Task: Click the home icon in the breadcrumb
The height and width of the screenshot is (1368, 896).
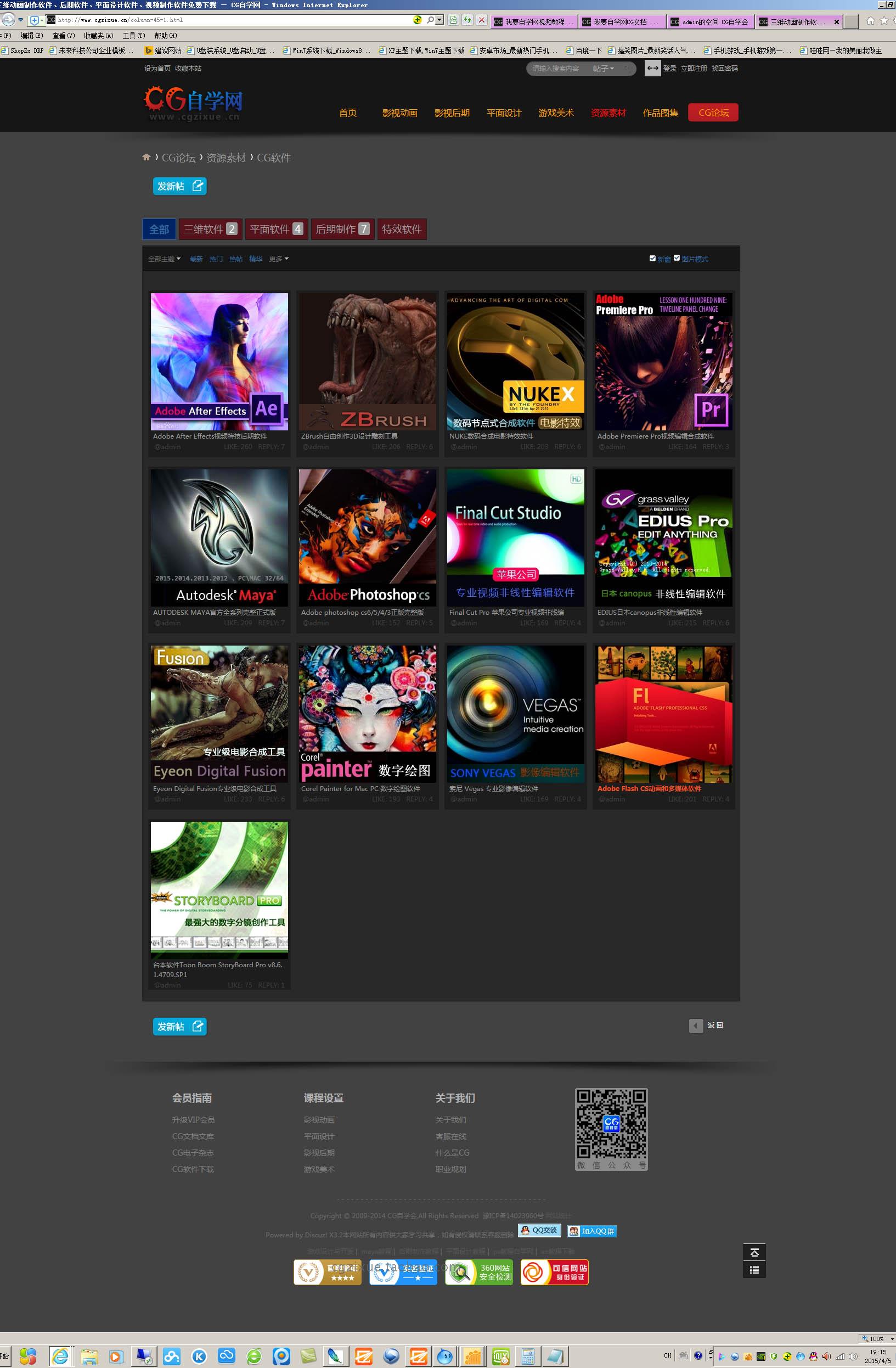Action: pyautogui.click(x=146, y=157)
